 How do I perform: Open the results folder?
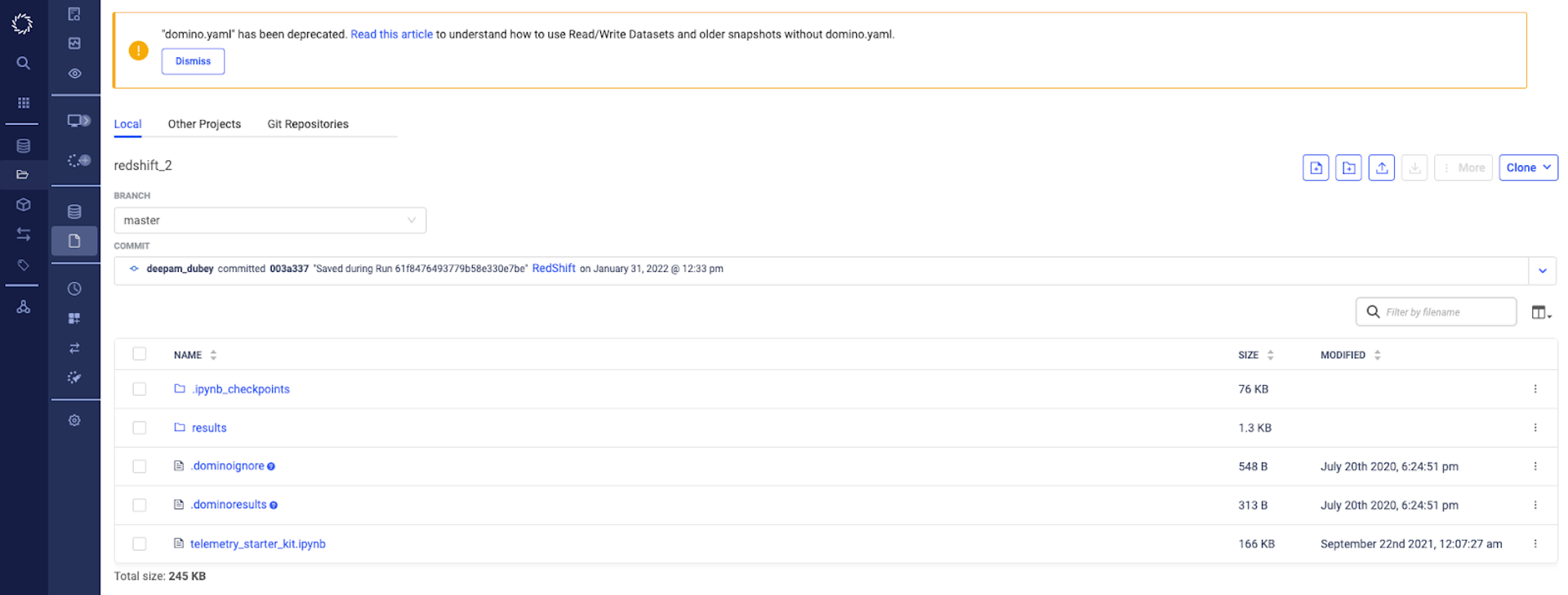[209, 427]
